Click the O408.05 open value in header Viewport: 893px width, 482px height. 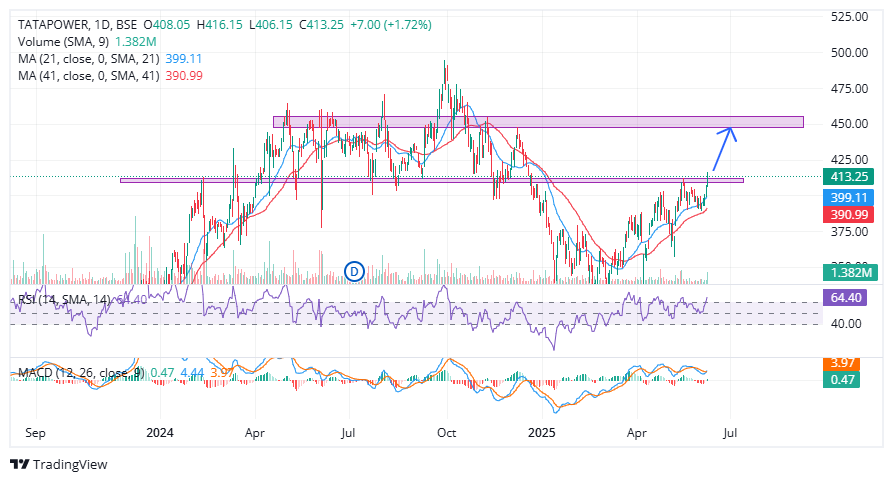tap(166, 24)
